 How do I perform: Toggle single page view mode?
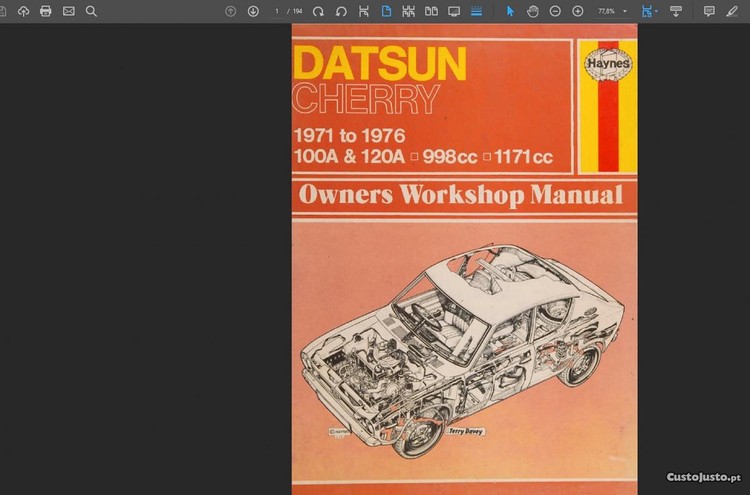(x=386, y=11)
